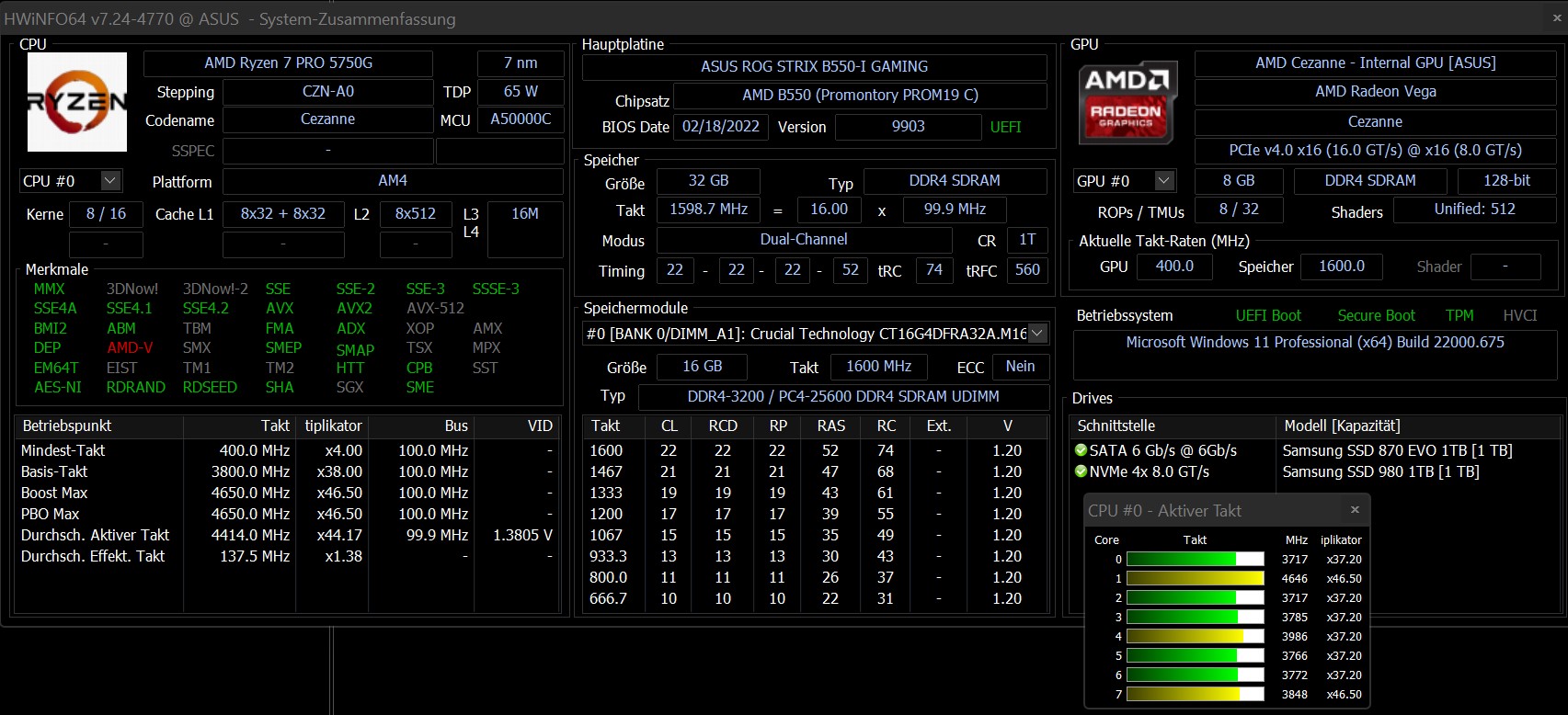Click the HVCI indicator
Image resolution: width=1568 pixels, height=715 pixels.
point(1520,316)
